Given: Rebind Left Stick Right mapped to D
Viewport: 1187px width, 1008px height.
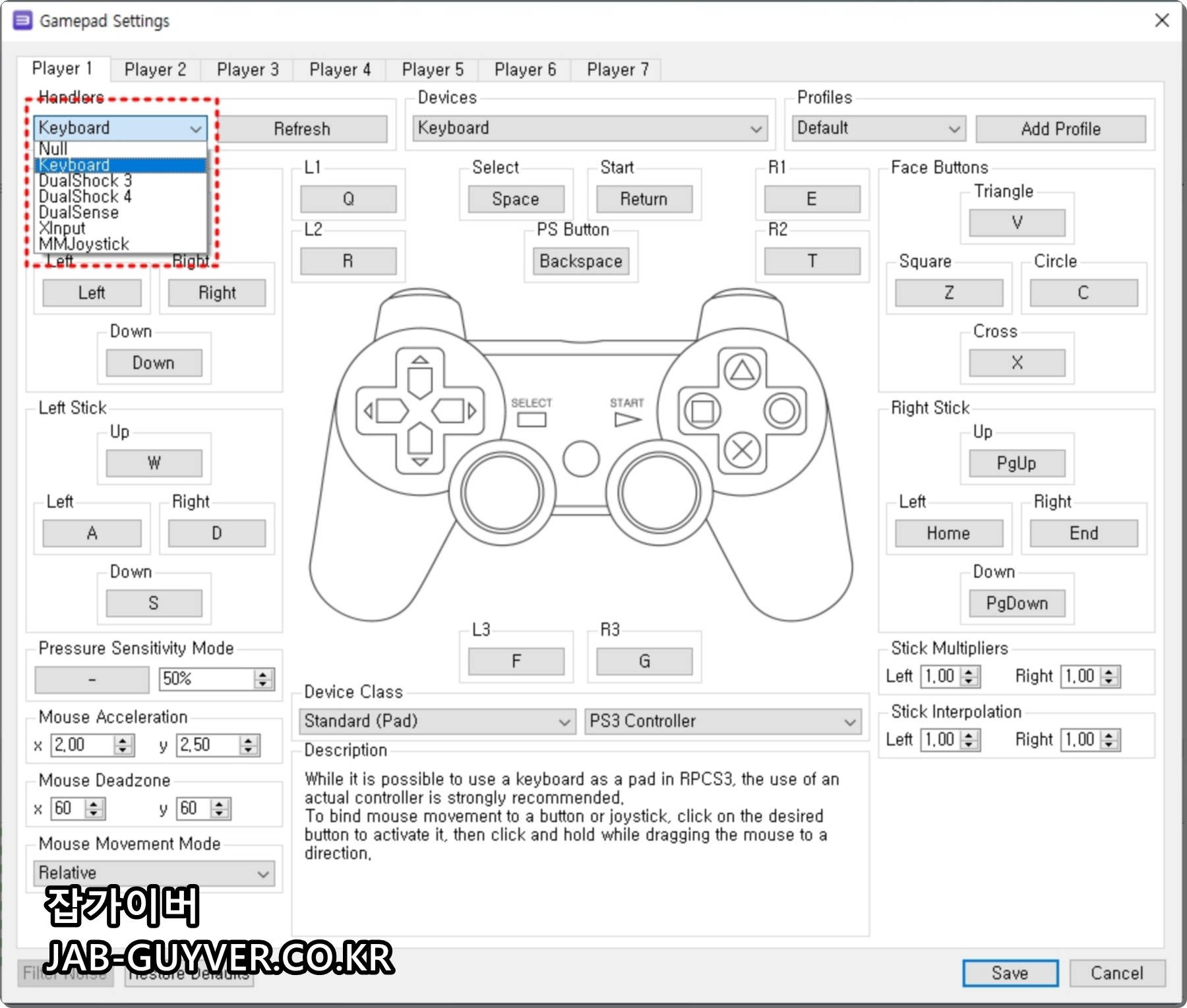Looking at the screenshot, I should coord(217,533).
